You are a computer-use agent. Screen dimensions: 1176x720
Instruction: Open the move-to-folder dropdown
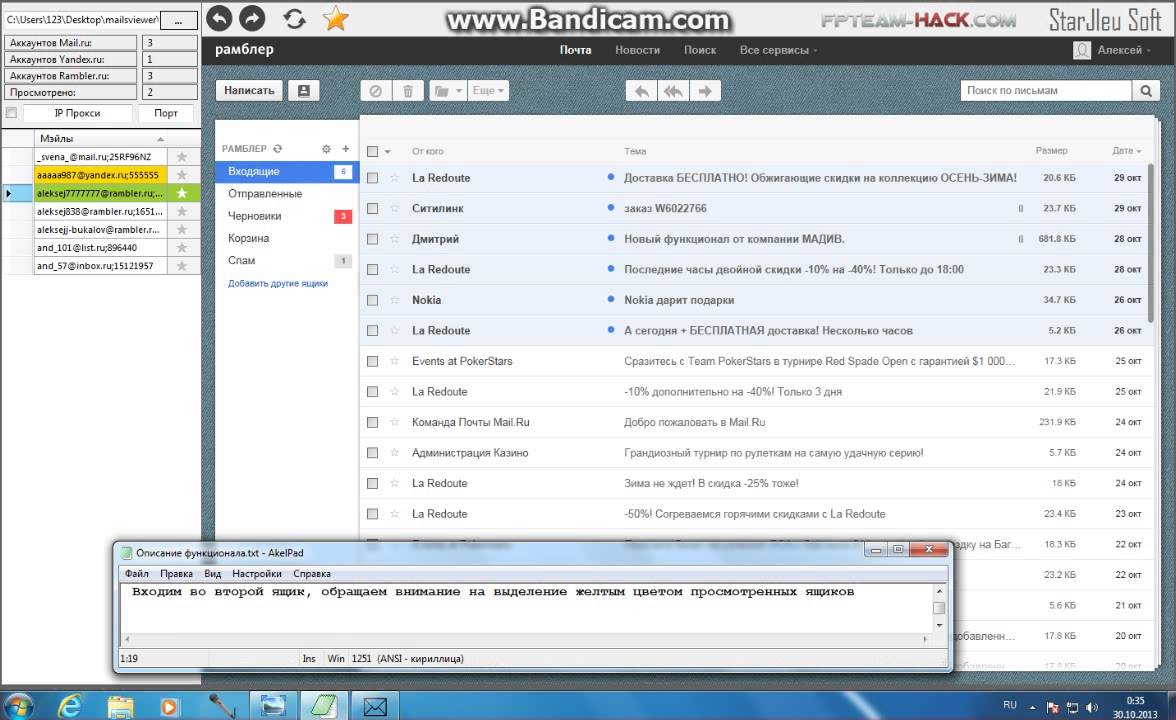tap(448, 91)
